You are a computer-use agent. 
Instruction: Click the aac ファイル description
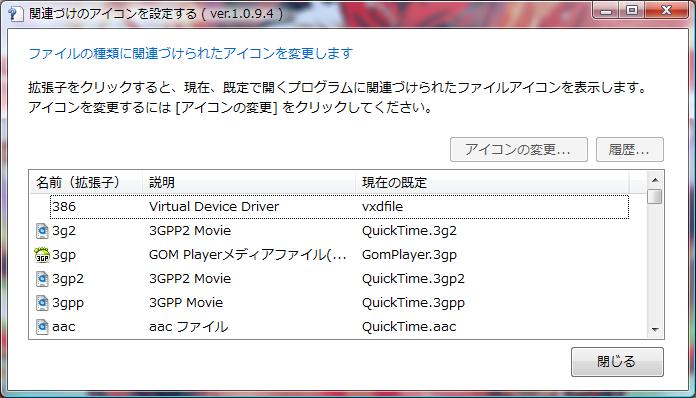point(189,327)
